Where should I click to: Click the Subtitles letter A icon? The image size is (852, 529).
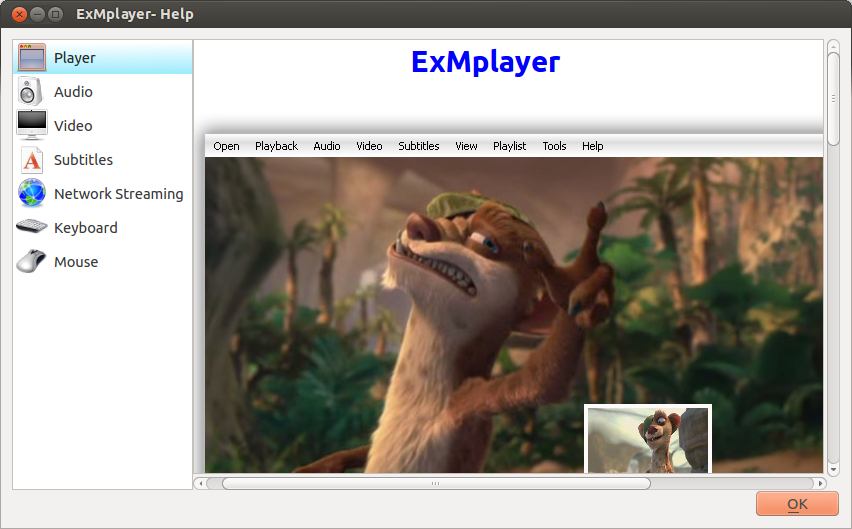click(32, 160)
